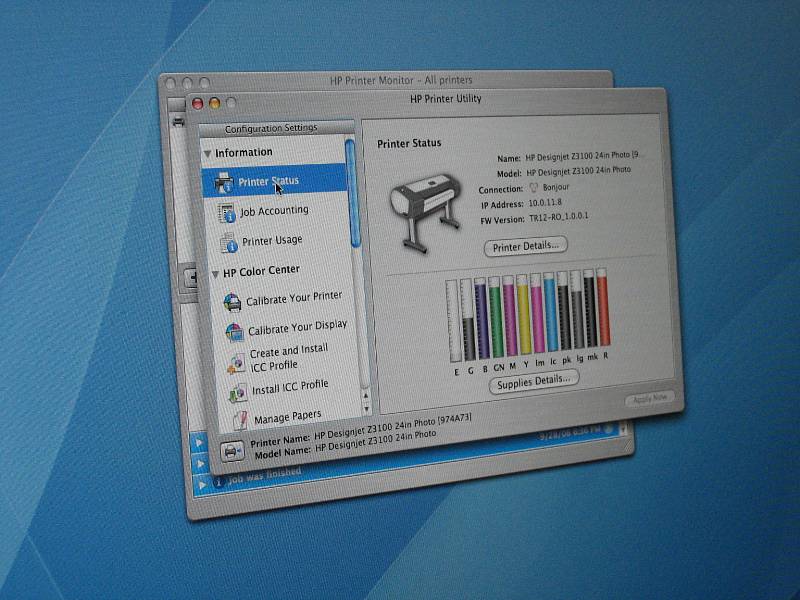Click the HP Printer Monitor - All printers title
Image resolution: width=800 pixels, height=600 pixels.
pyautogui.click(x=401, y=80)
